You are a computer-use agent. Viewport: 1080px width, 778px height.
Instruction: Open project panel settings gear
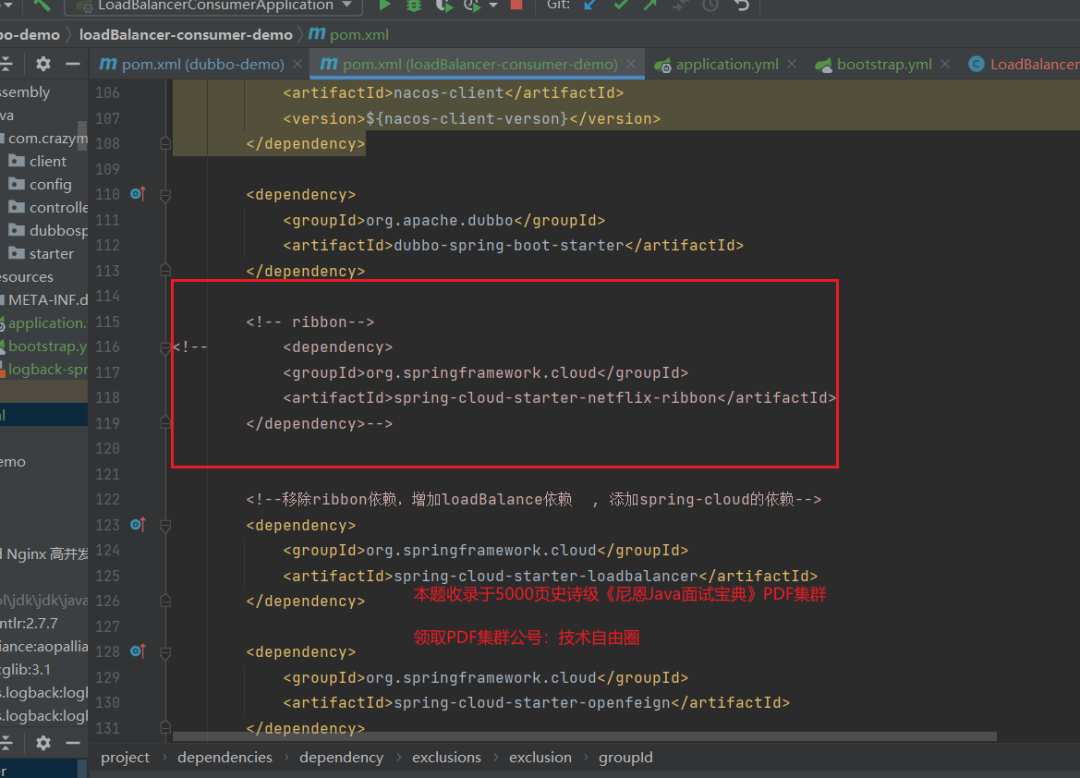[43, 64]
